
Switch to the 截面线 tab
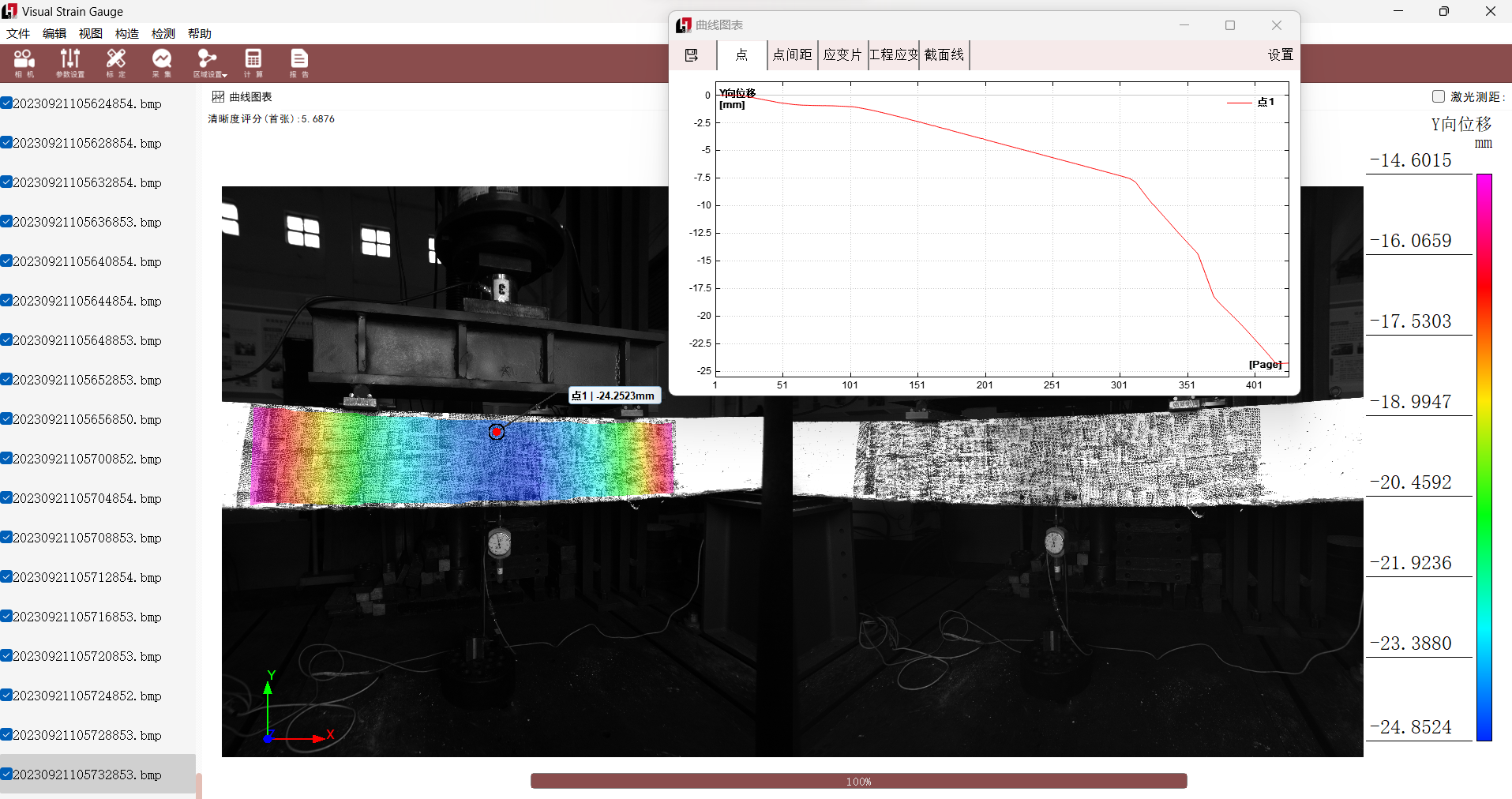pos(944,54)
